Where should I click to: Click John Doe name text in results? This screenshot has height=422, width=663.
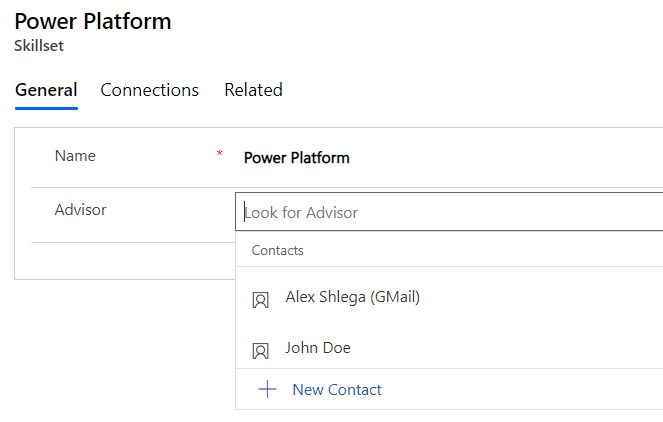coord(318,348)
